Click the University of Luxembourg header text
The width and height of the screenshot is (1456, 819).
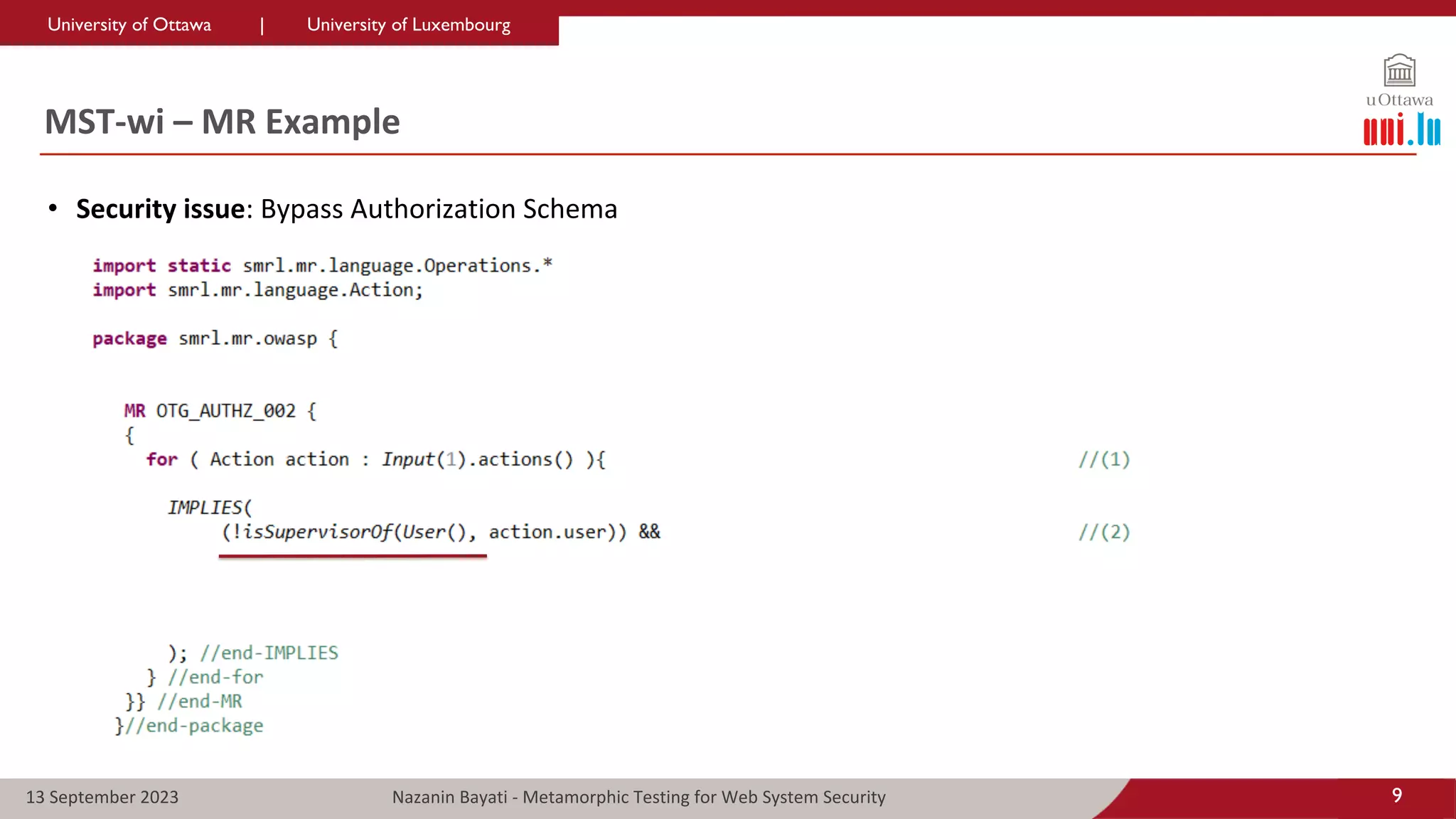[408, 25]
